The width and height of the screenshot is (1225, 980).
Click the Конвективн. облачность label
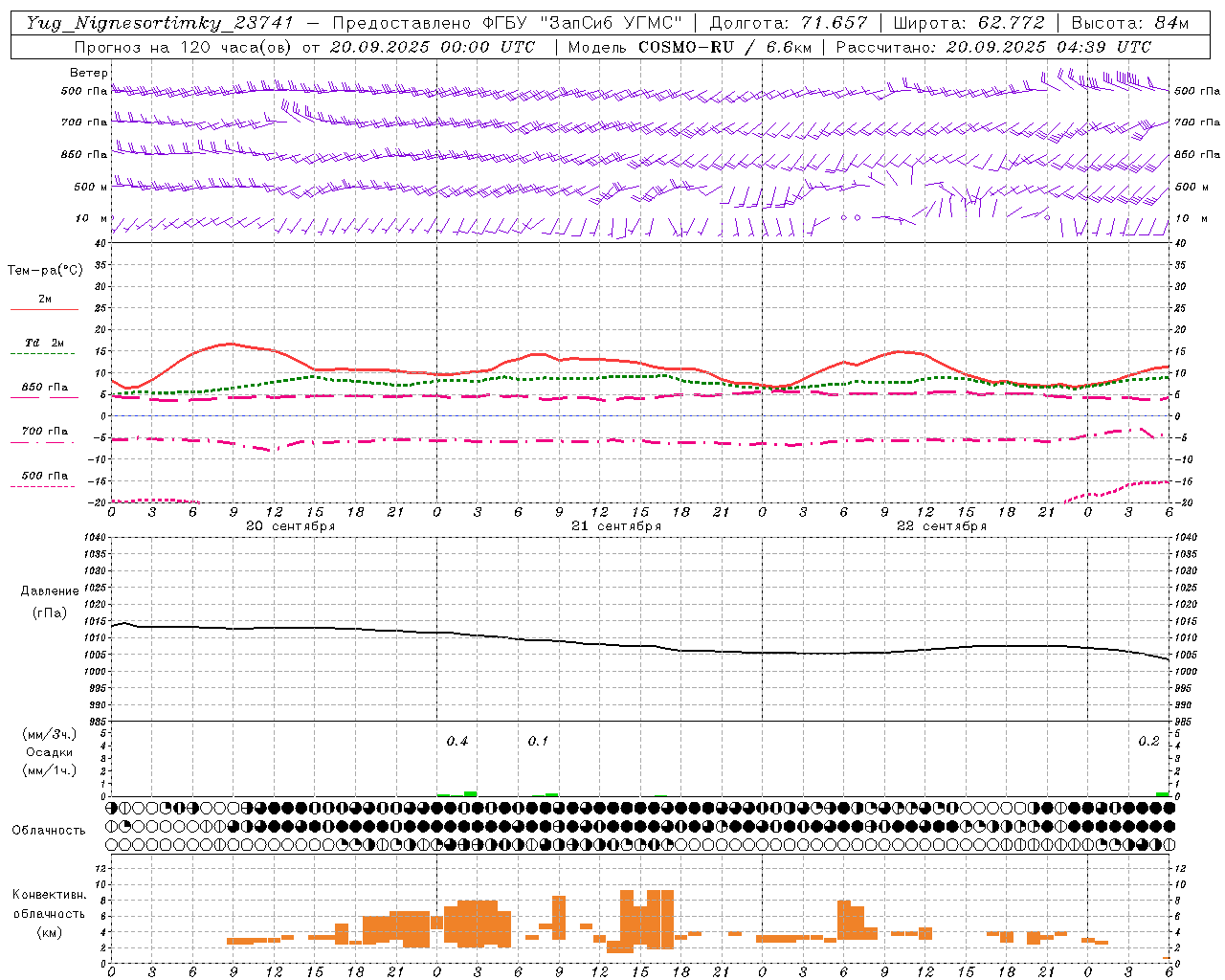(49, 904)
